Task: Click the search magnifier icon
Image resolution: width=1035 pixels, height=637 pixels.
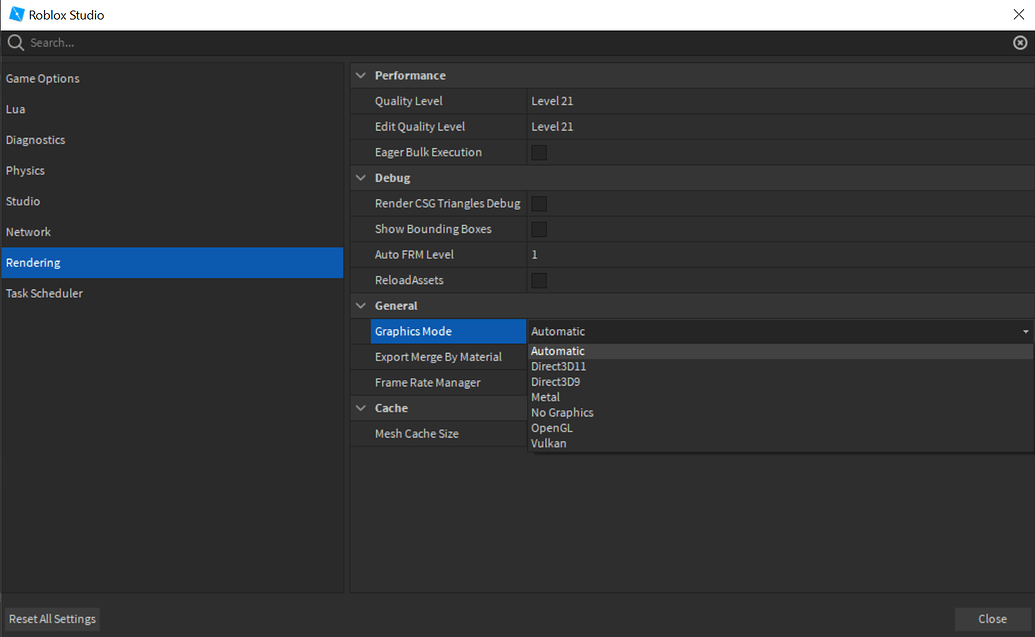Action: pos(14,42)
